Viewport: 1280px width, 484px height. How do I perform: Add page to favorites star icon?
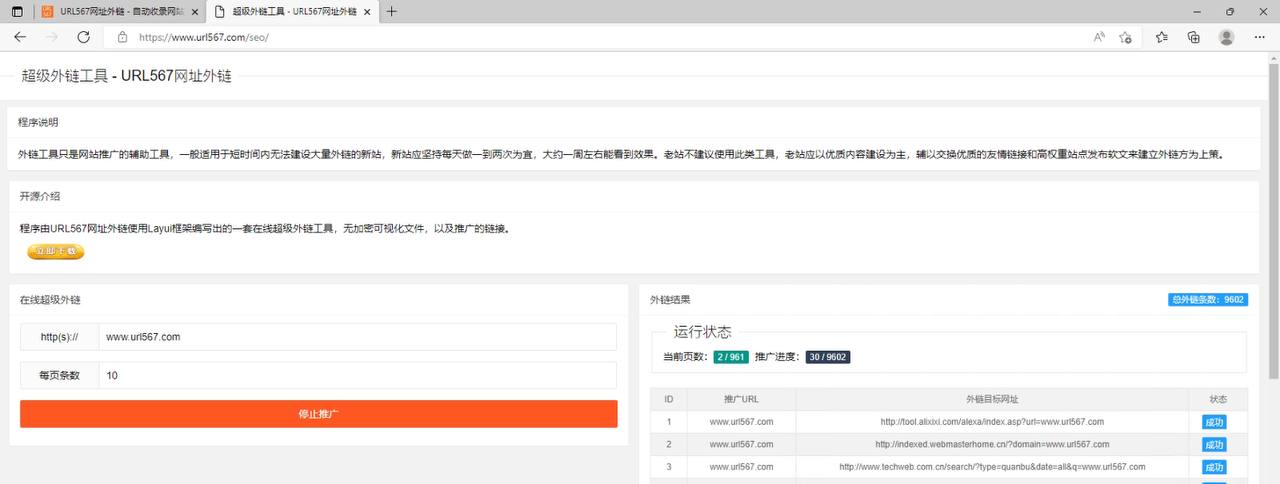click(1125, 37)
